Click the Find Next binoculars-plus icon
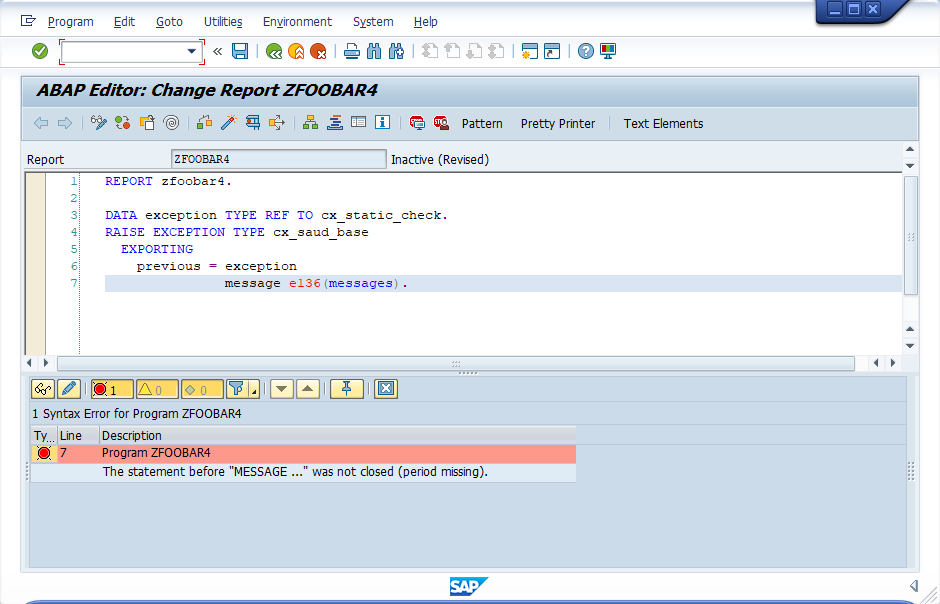The image size is (940, 604). point(396,52)
